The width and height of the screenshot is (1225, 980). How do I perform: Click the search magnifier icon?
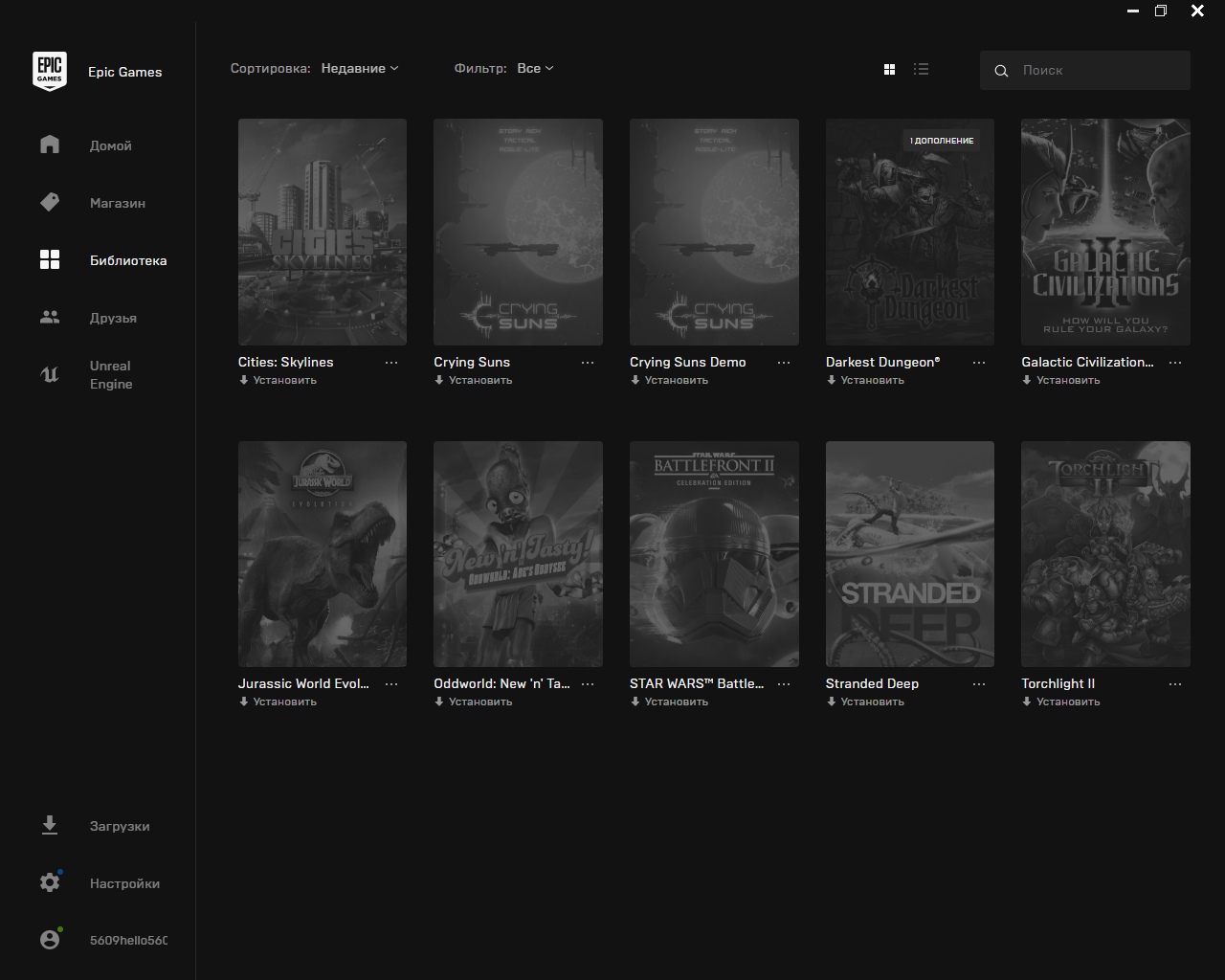pos(1001,71)
